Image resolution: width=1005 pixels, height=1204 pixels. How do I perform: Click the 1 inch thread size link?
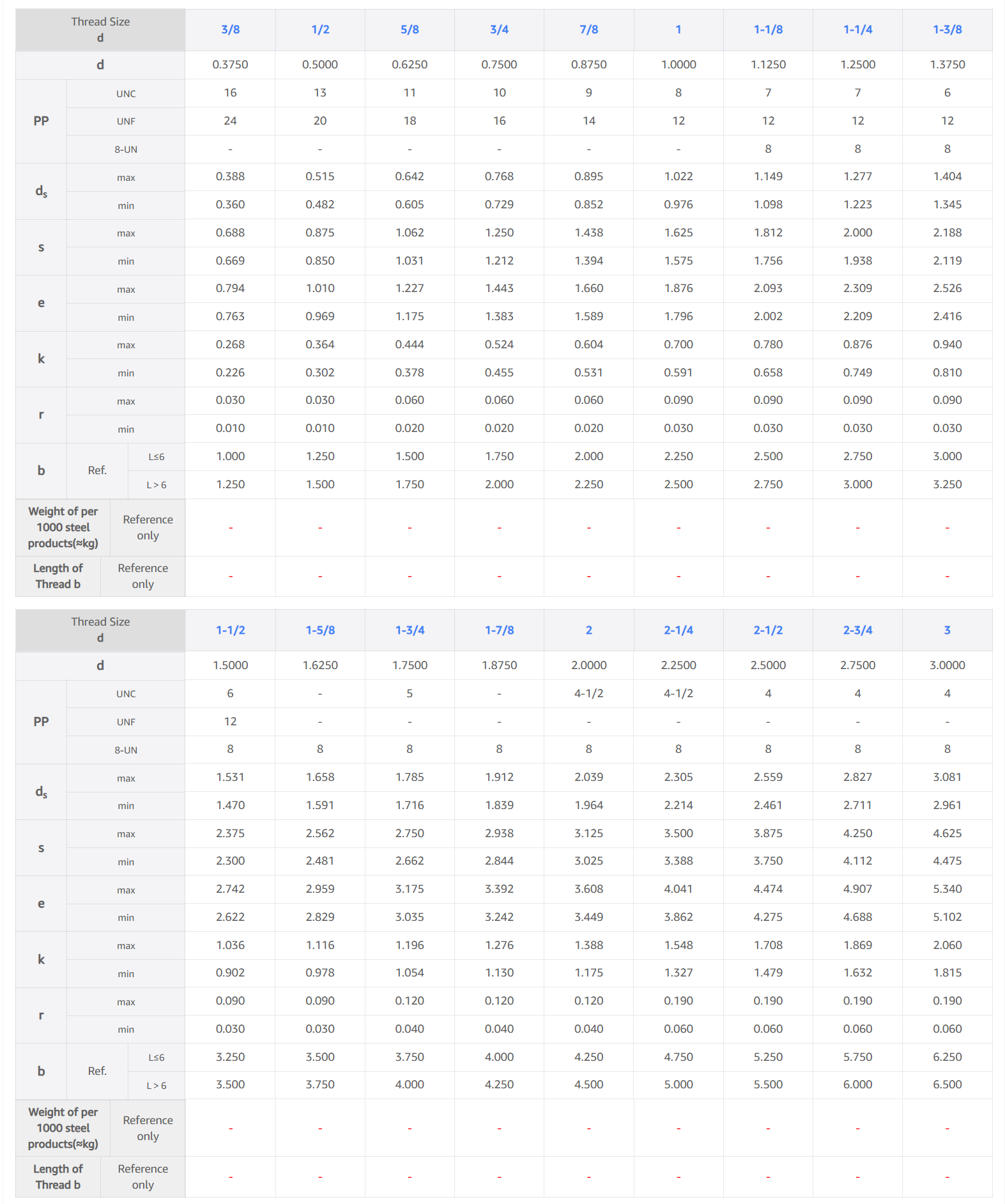(678, 29)
